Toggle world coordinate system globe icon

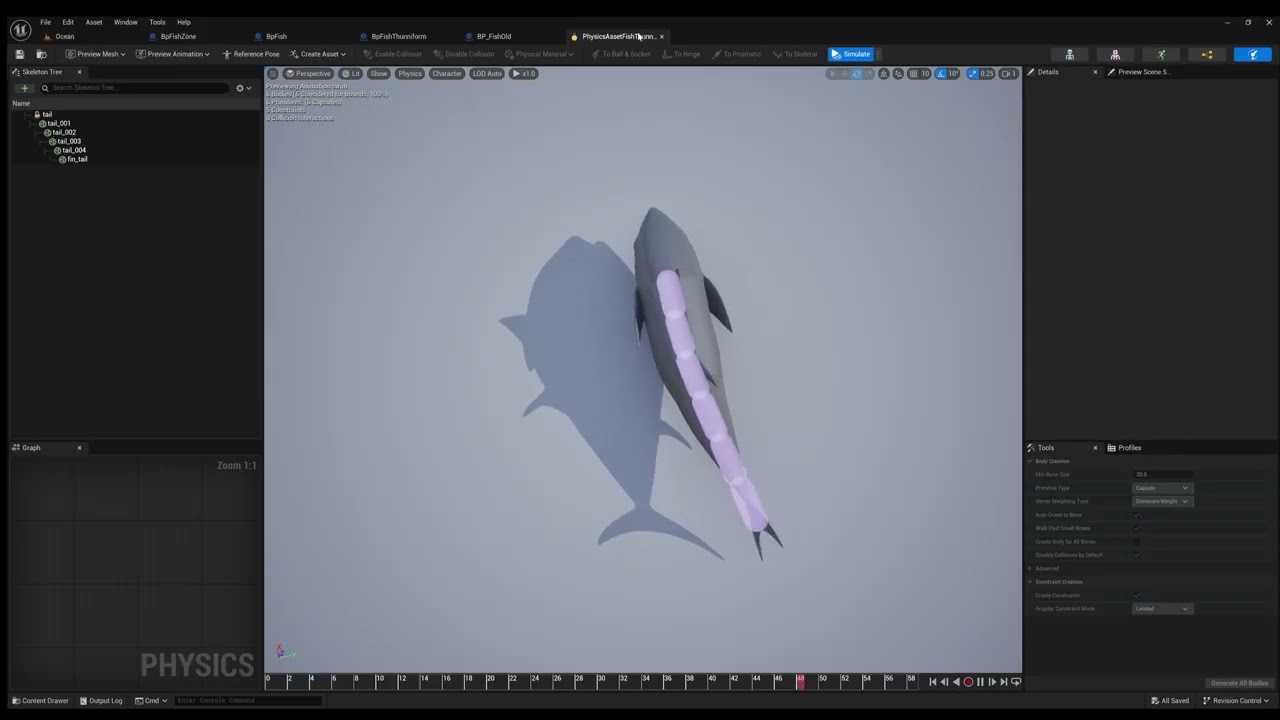click(883, 73)
